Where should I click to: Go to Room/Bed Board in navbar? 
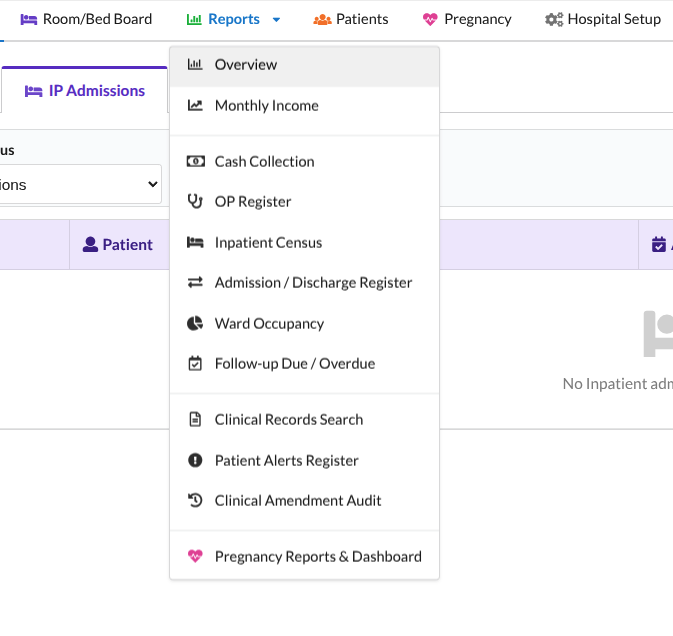point(86,19)
